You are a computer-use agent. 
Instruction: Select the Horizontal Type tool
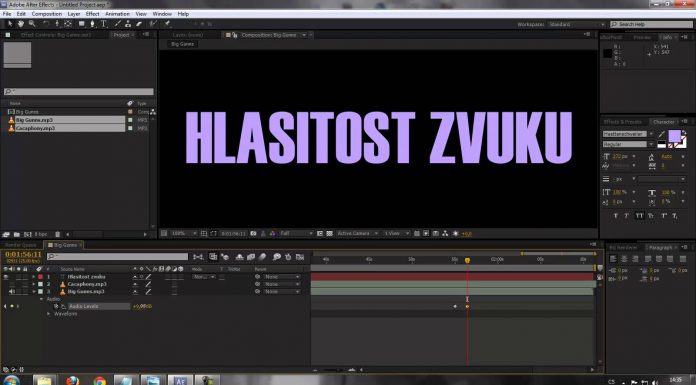(103, 24)
